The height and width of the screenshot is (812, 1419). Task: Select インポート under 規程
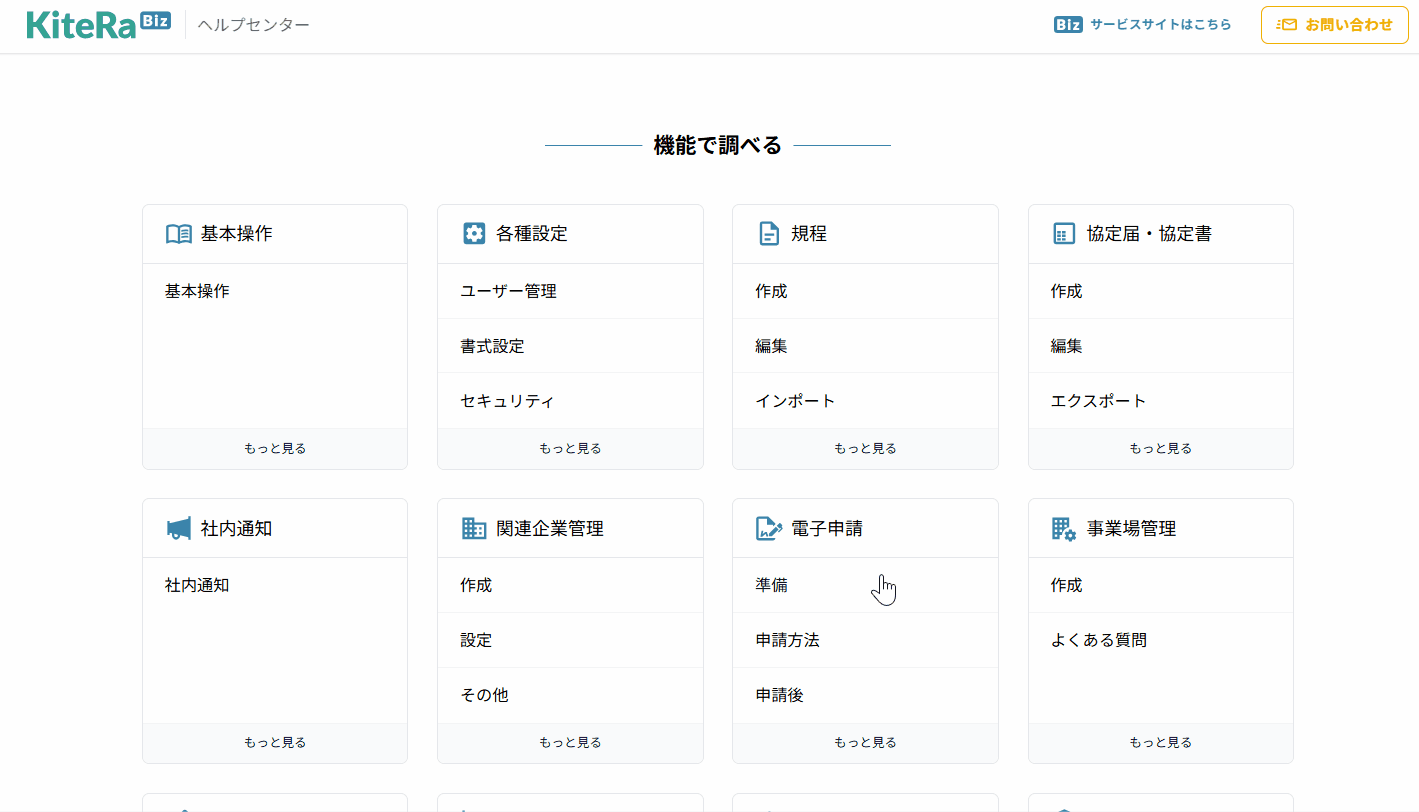[x=865, y=401]
